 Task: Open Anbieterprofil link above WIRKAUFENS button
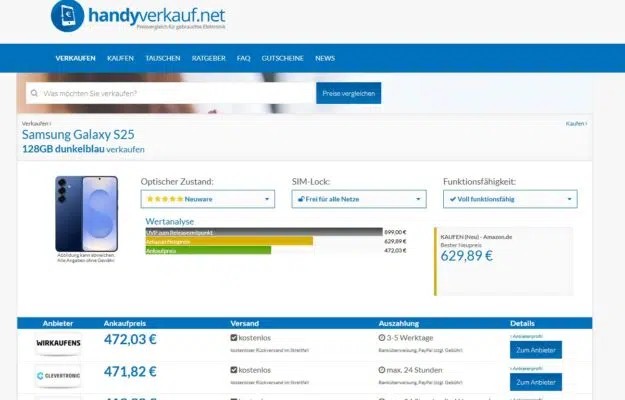527,336
